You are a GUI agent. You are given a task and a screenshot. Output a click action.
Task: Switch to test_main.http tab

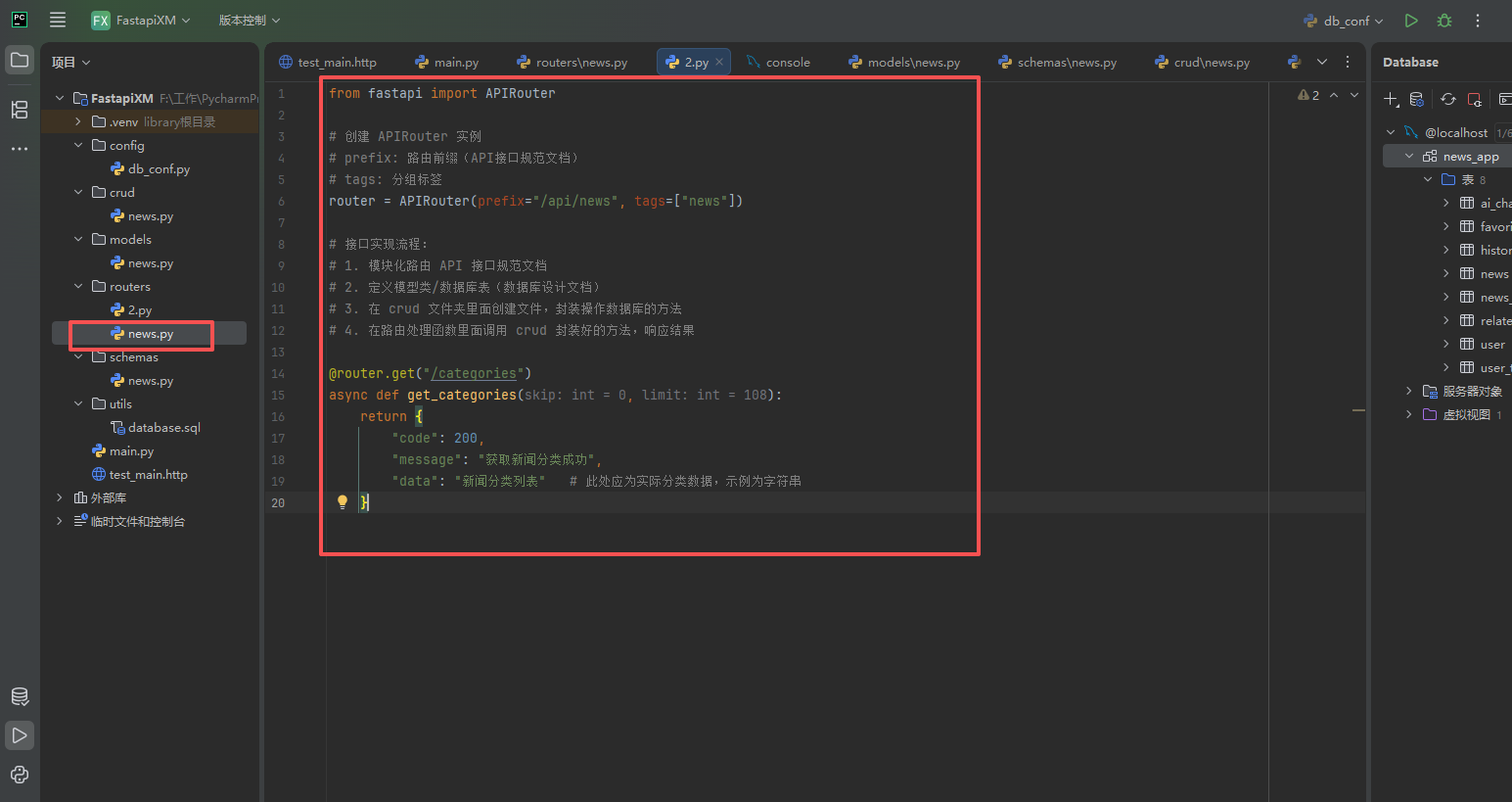pyautogui.click(x=328, y=62)
